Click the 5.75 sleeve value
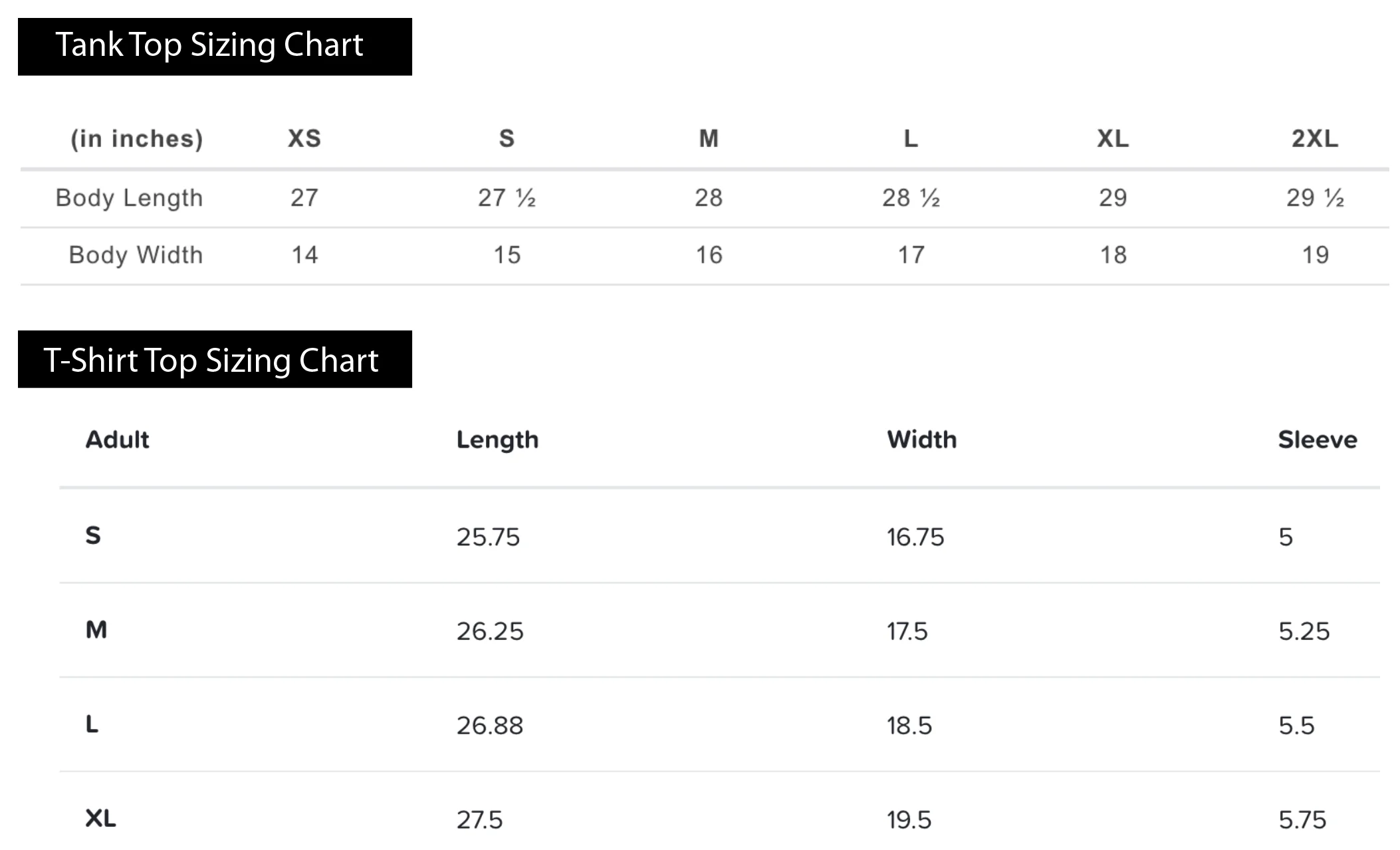The image size is (1400, 850). [1302, 819]
